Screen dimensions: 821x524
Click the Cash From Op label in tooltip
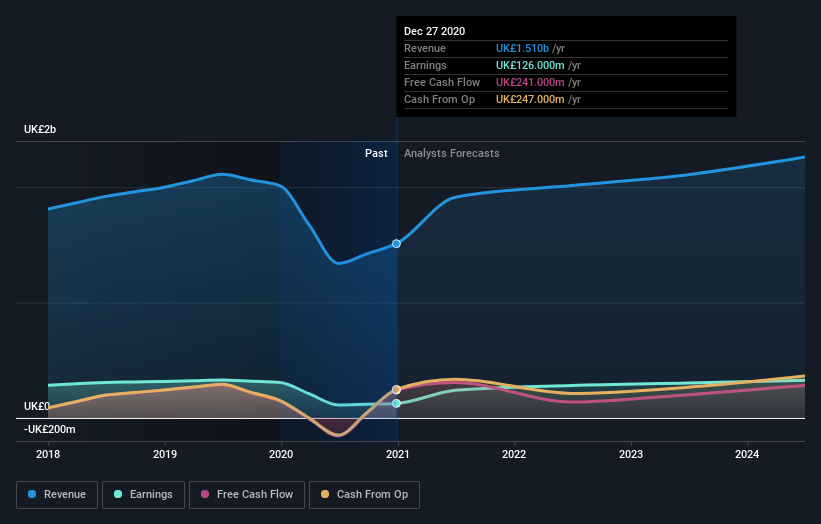click(x=440, y=99)
